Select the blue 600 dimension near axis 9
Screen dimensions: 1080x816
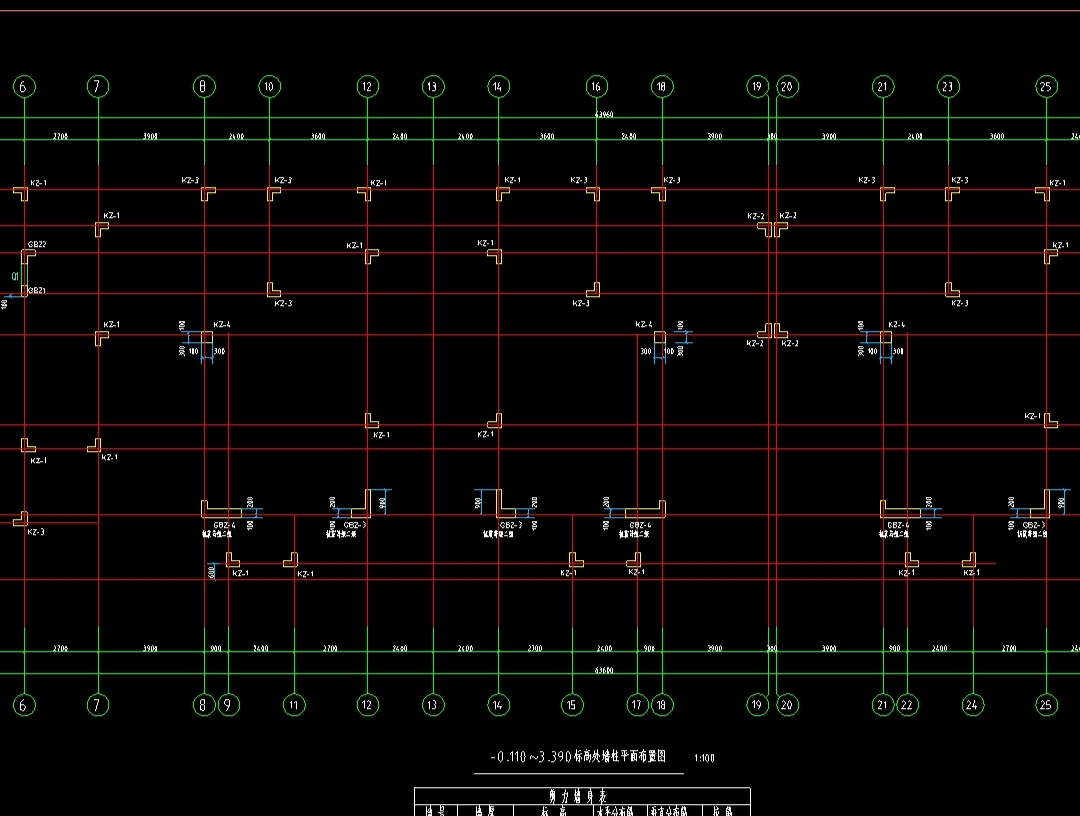(210, 572)
